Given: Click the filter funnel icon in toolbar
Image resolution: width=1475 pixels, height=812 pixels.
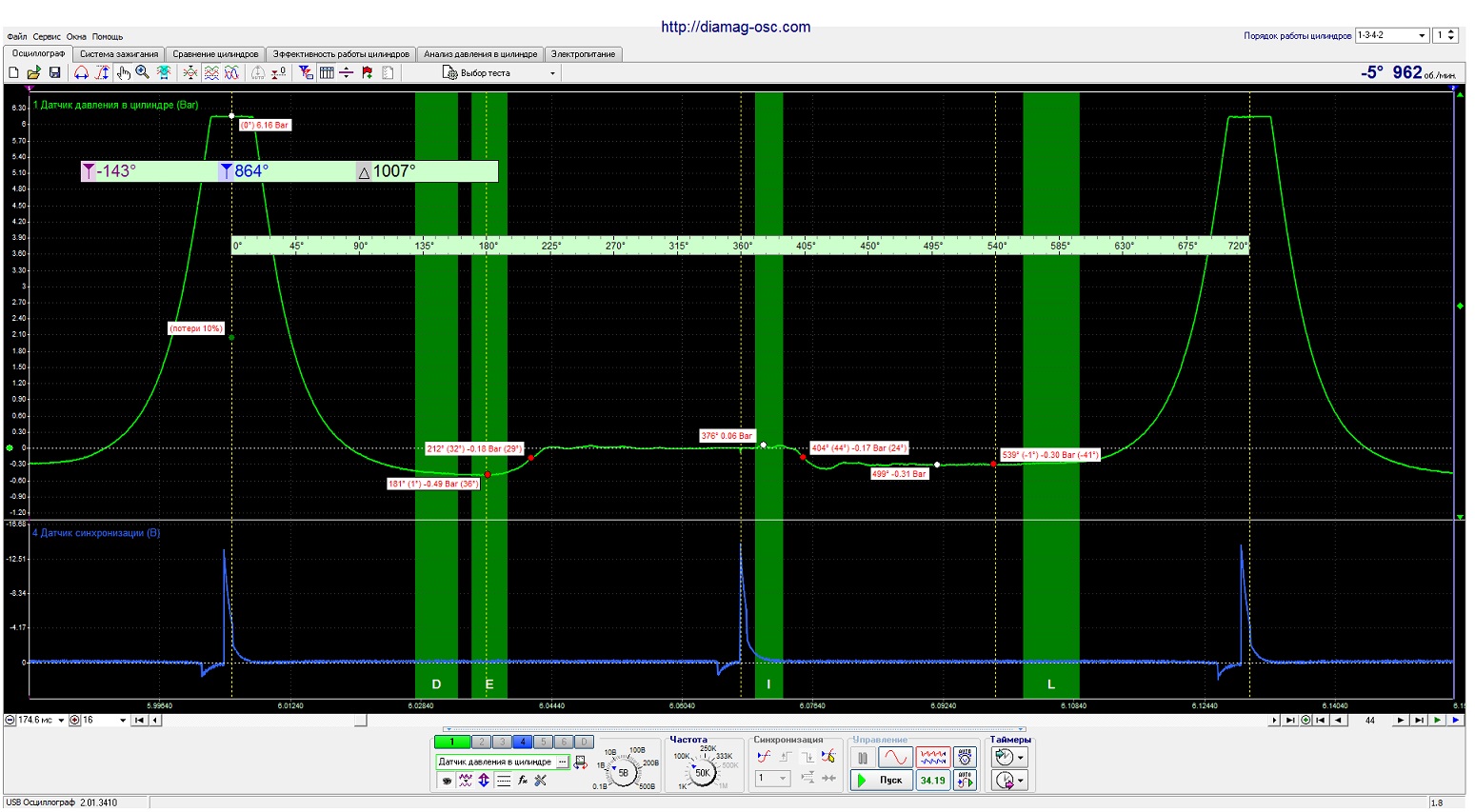Looking at the screenshot, I should (x=306, y=72).
